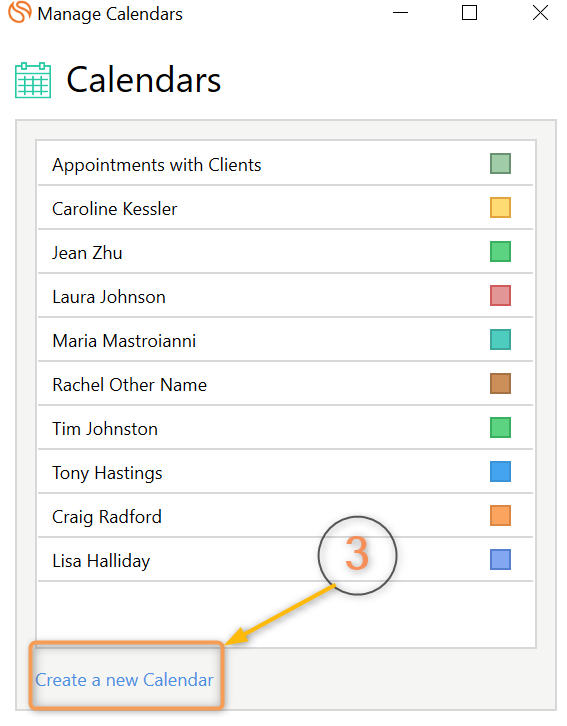Click the green calendar icon beside Calendars heading
The image size is (567, 726).
33,80
